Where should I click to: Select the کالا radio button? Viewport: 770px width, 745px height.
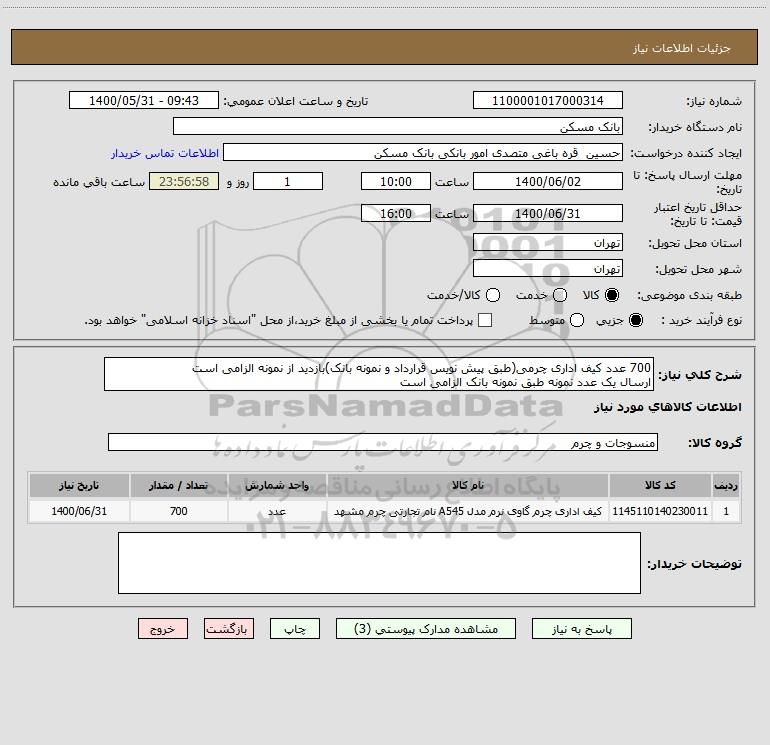point(612,295)
